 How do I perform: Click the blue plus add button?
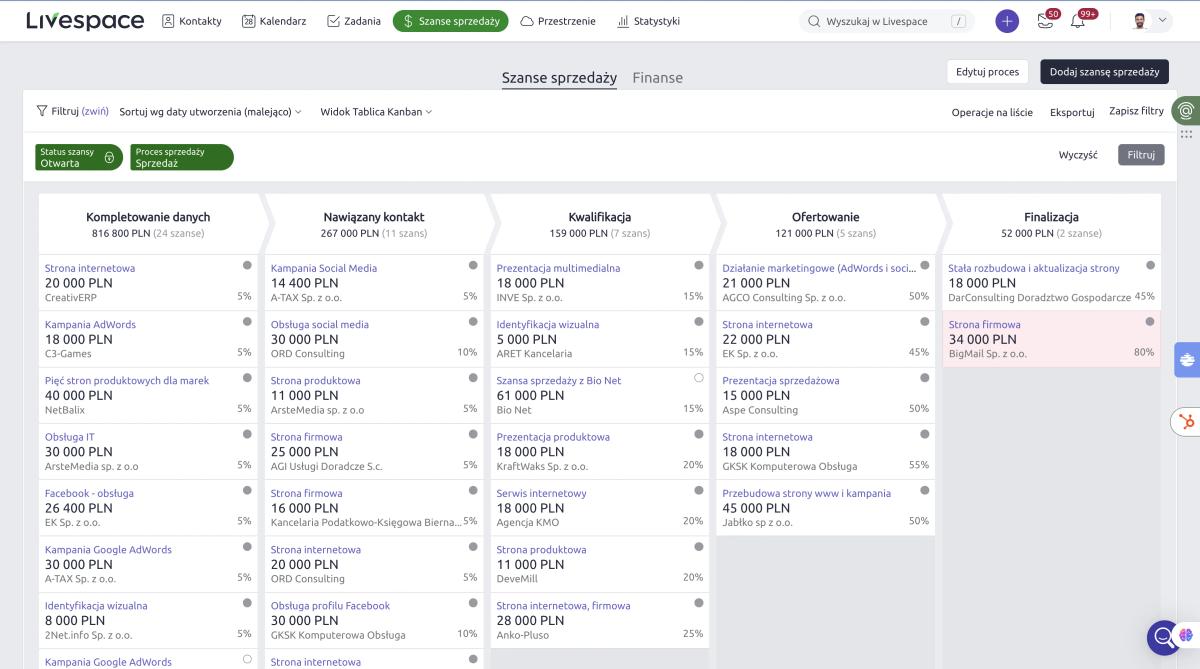1007,21
